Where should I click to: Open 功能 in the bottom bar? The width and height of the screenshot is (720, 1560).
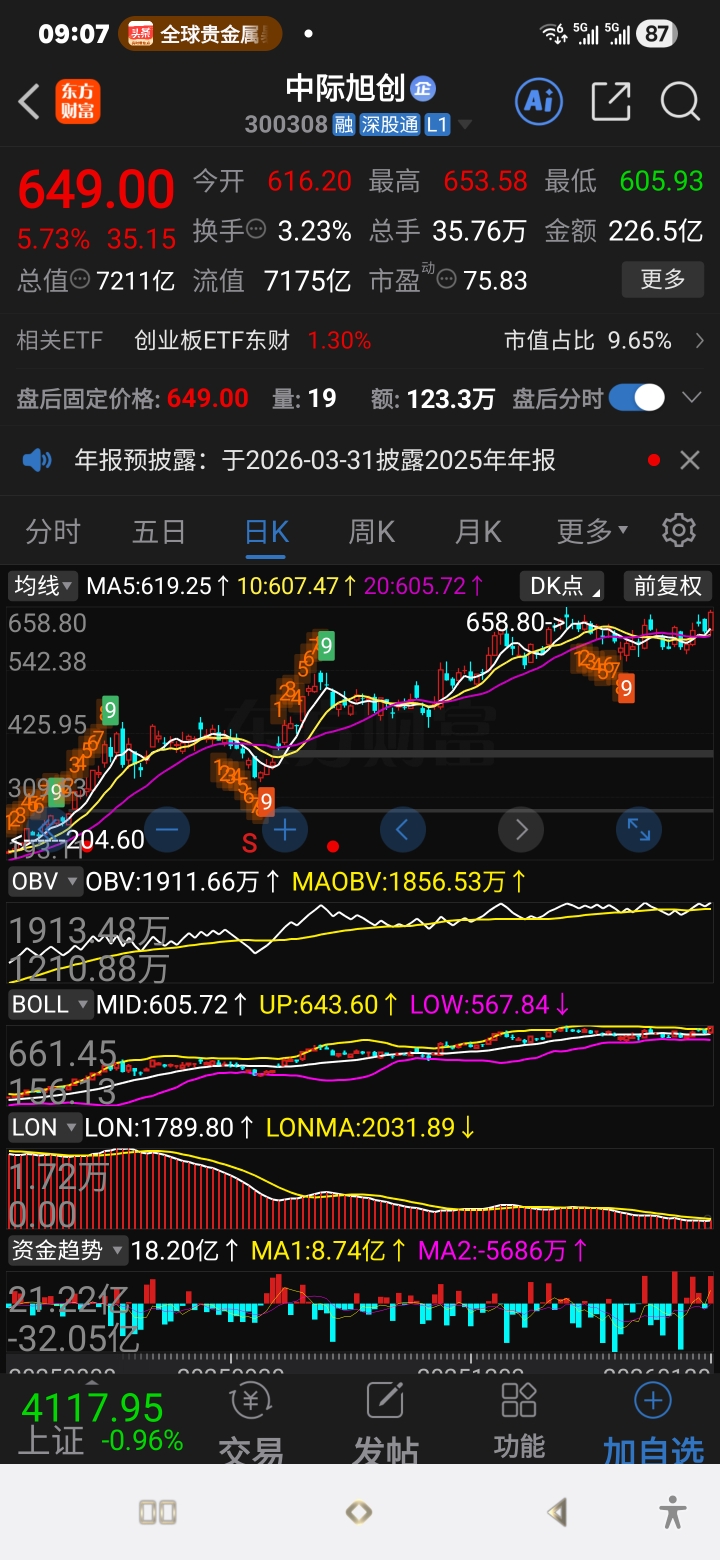click(x=519, y=1422)
